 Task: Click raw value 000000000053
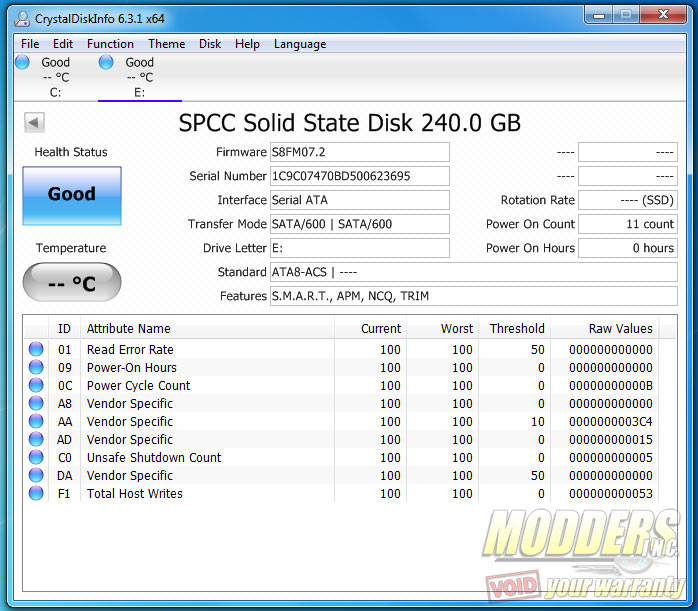point(611,494)
